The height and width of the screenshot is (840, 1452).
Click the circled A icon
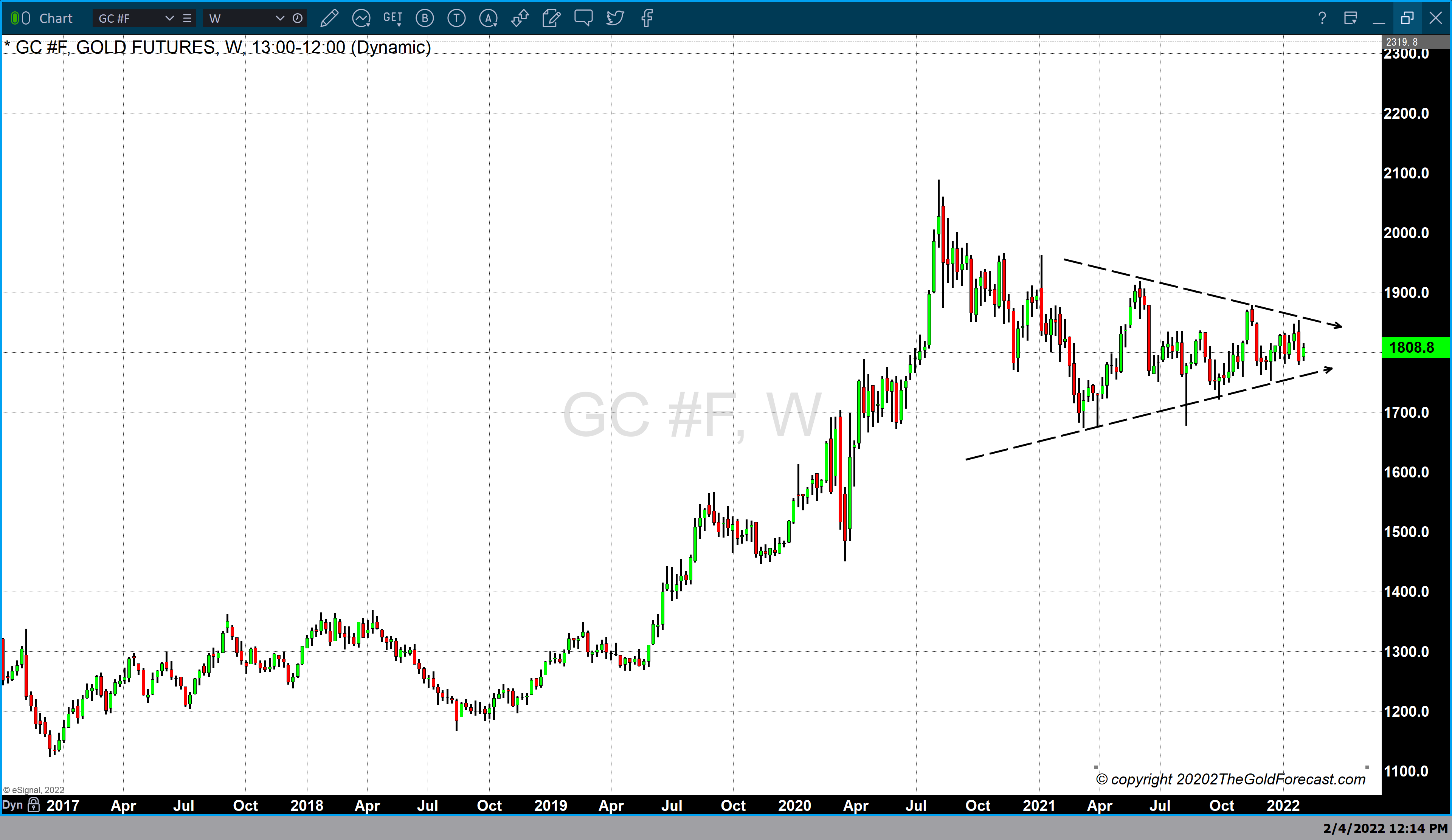point(488,19)
